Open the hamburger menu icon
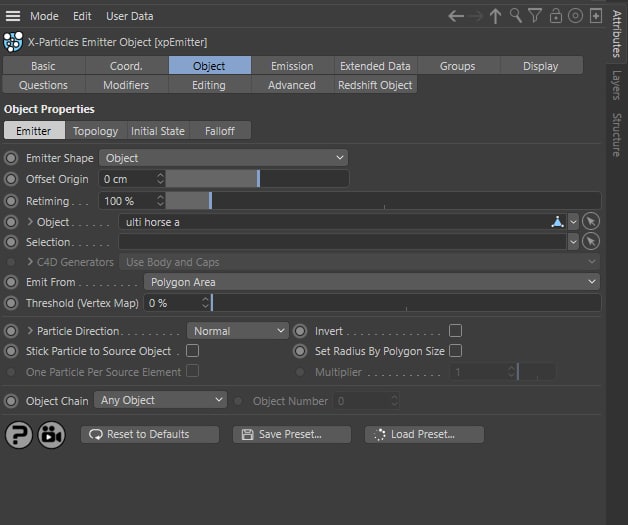Screen dimensions: 628x525 (13, 16)
